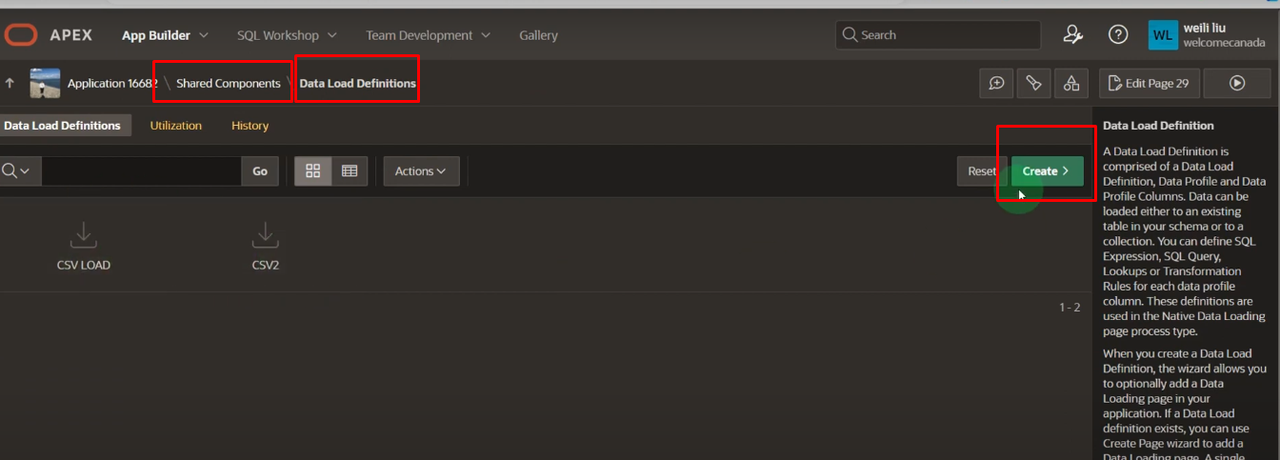Go to the Gallery
This screenshot has width=1280, height=460.
pyautogui.click(x=538, y=35)
